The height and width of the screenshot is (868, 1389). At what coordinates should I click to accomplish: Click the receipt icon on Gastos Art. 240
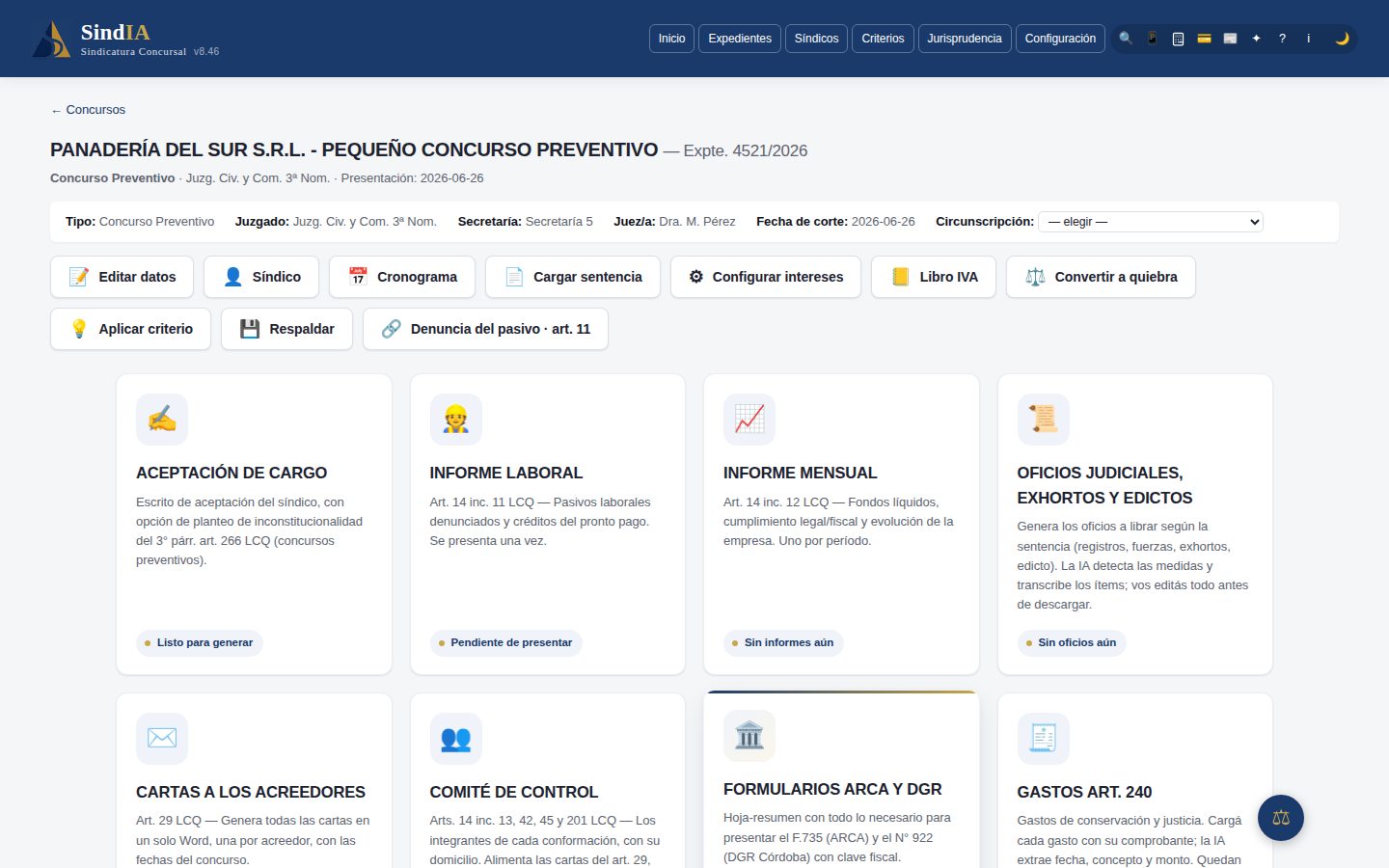tap(1043, 739)
